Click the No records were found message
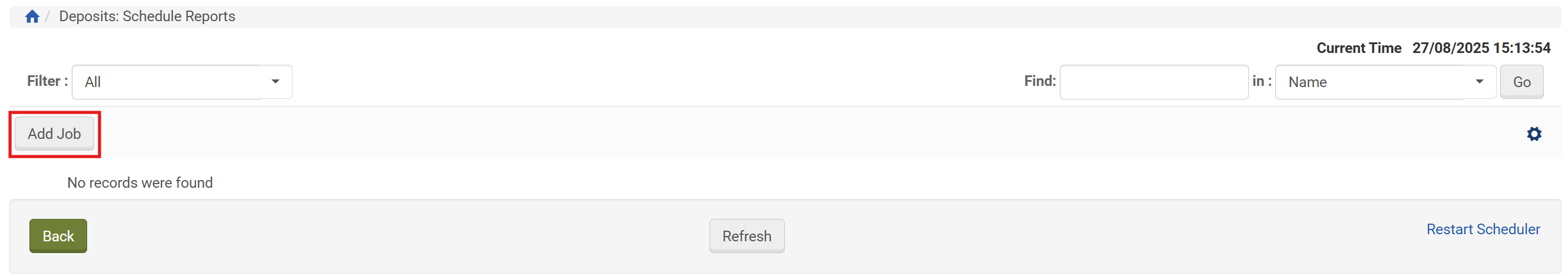The image size is (1568, 276). (x=140, y=183)
